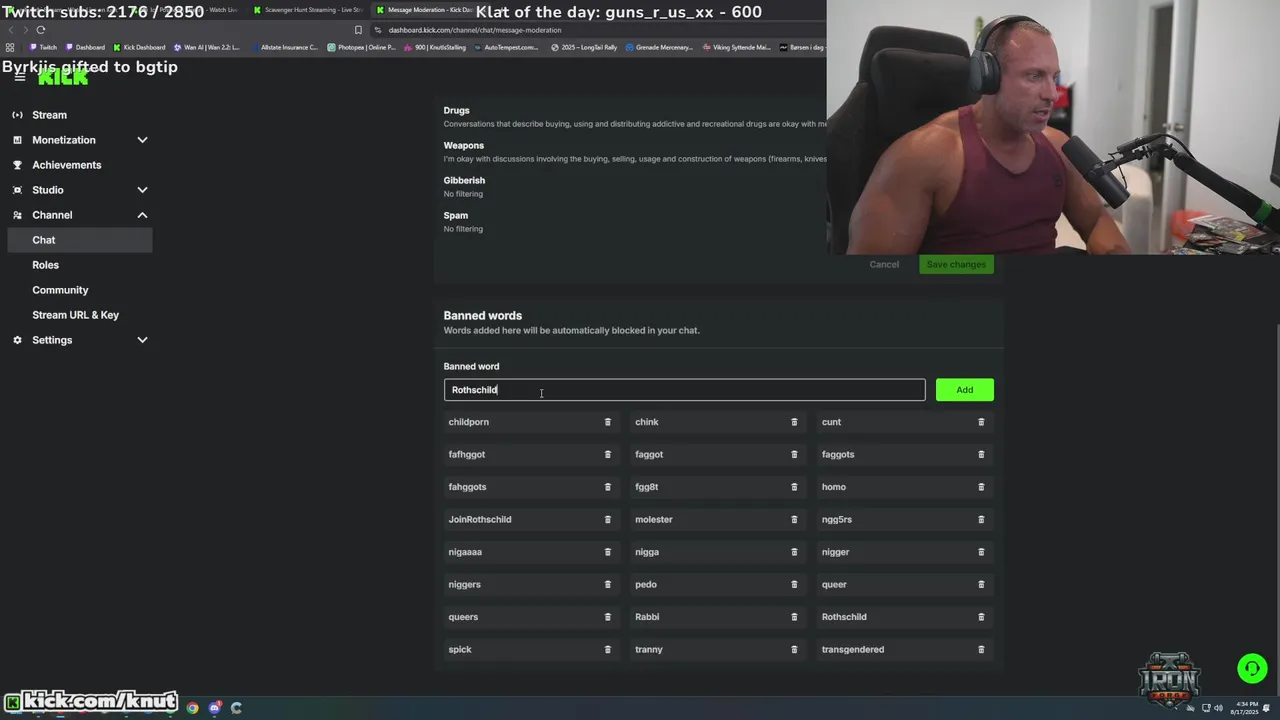1280x720 pixels.
Task: Remove Rabbi using its trash icon
Action: click(794, 617)
